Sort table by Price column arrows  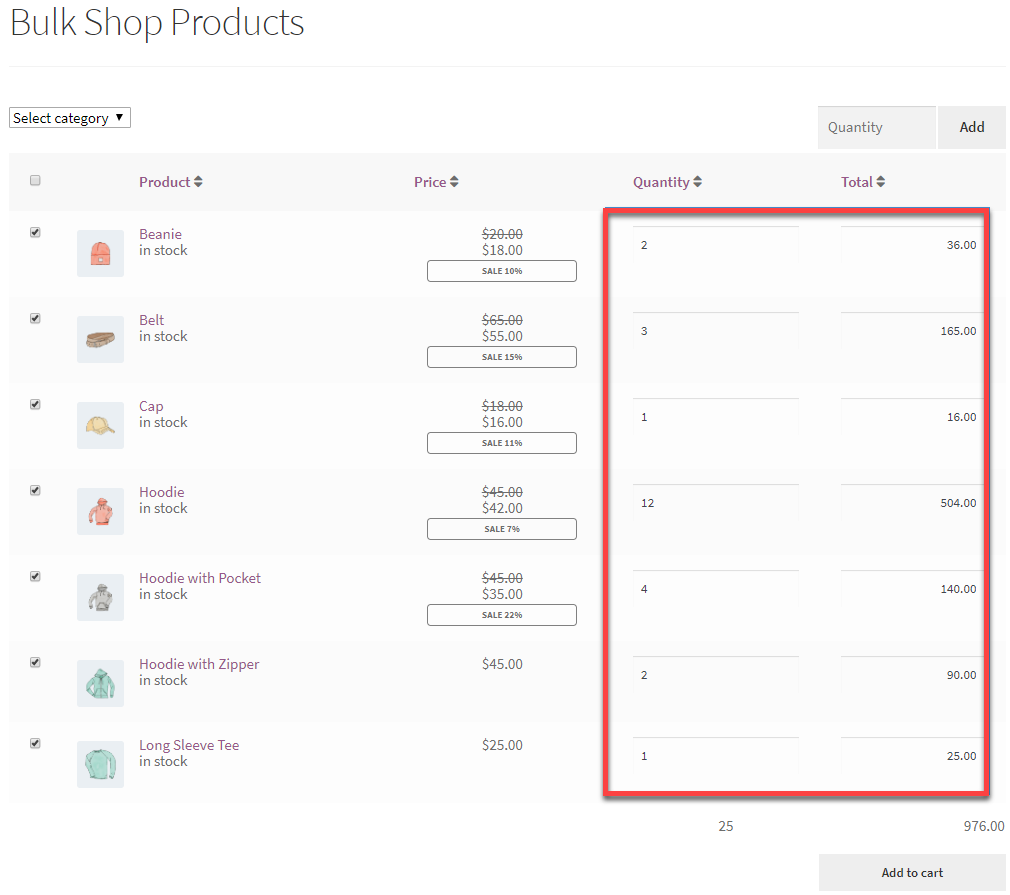tap(454, 182)
